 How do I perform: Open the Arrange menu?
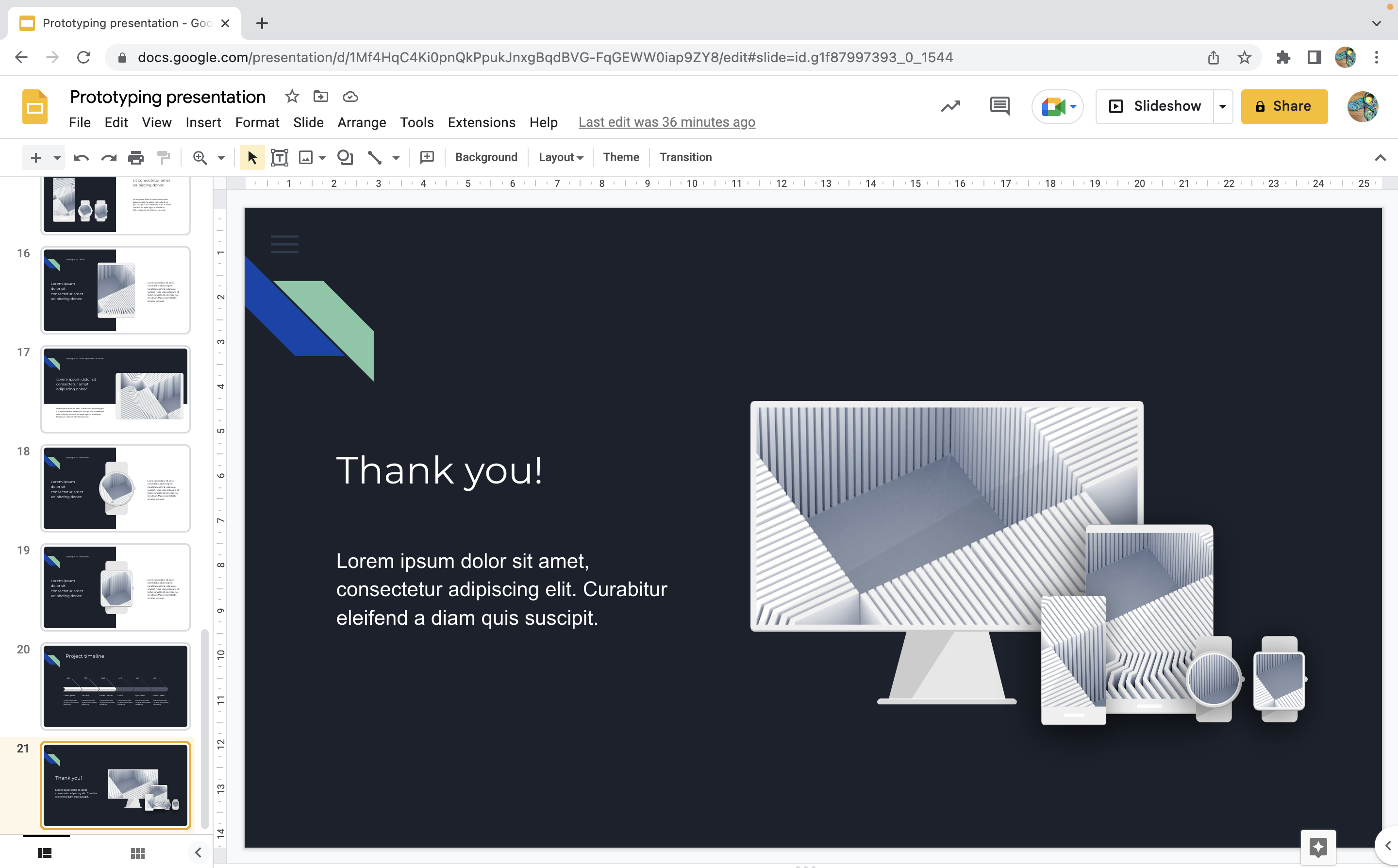pyautogui.click(x=362, y=122)
